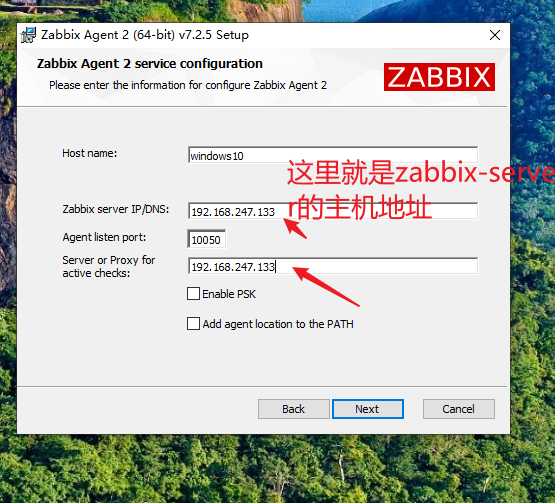Click the red arrow pointing at the active checks field
Image resolution: width=555 pixels, height=503 pixels.
[x=326, y=286]
